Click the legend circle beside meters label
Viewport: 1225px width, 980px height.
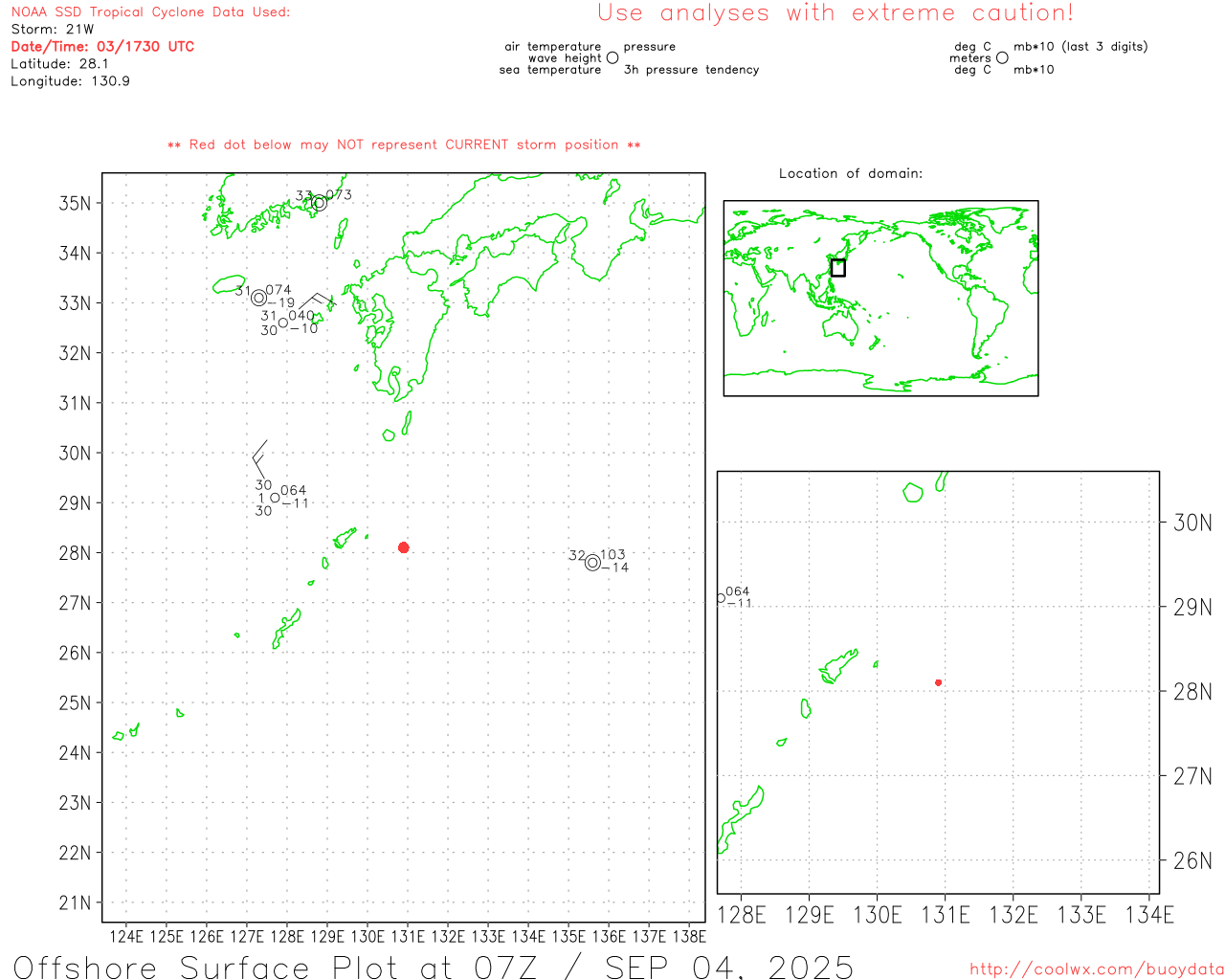[x=1002, y=58]
